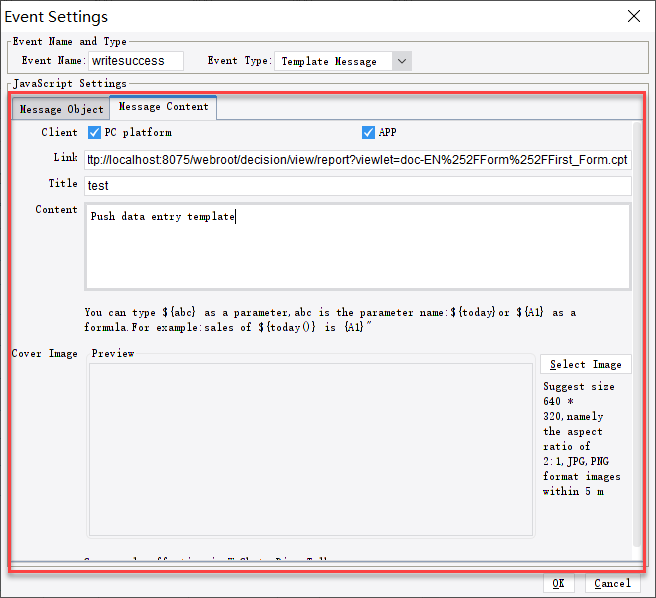Open the Event Type dropdown
Viewport: 656px width, 598px height.
[402, 61]
